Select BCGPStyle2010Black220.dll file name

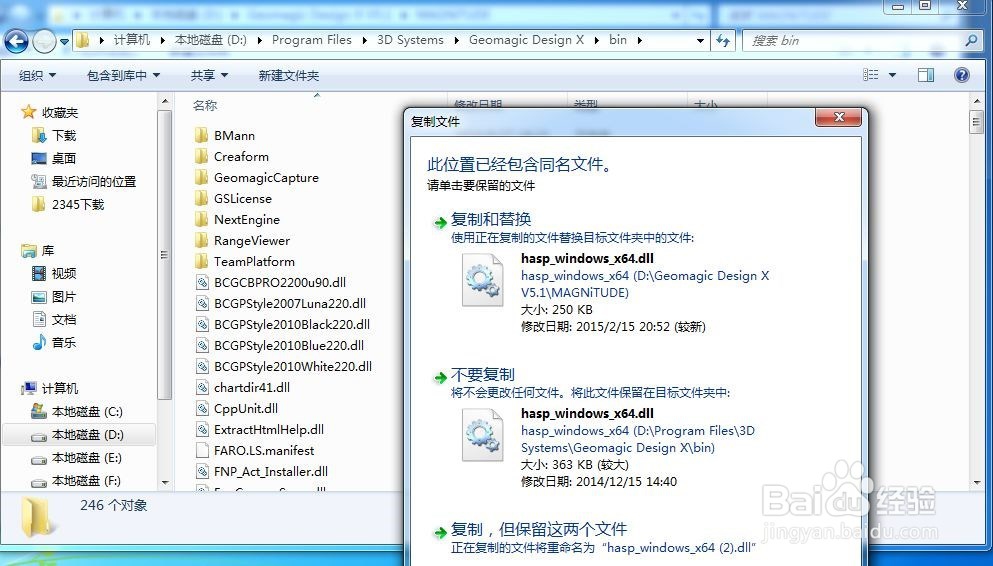[x=292, y=324]
